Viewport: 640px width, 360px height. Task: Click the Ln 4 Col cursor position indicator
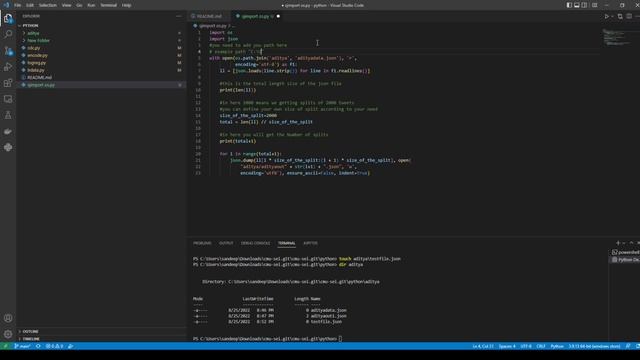pos(483,346)
